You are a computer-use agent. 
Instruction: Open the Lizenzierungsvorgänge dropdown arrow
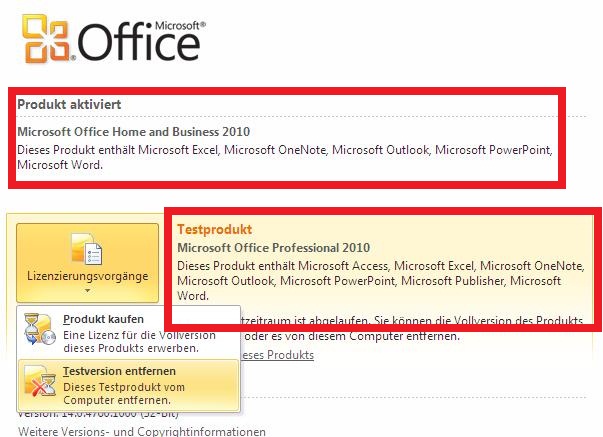click(x=88, y=291)
